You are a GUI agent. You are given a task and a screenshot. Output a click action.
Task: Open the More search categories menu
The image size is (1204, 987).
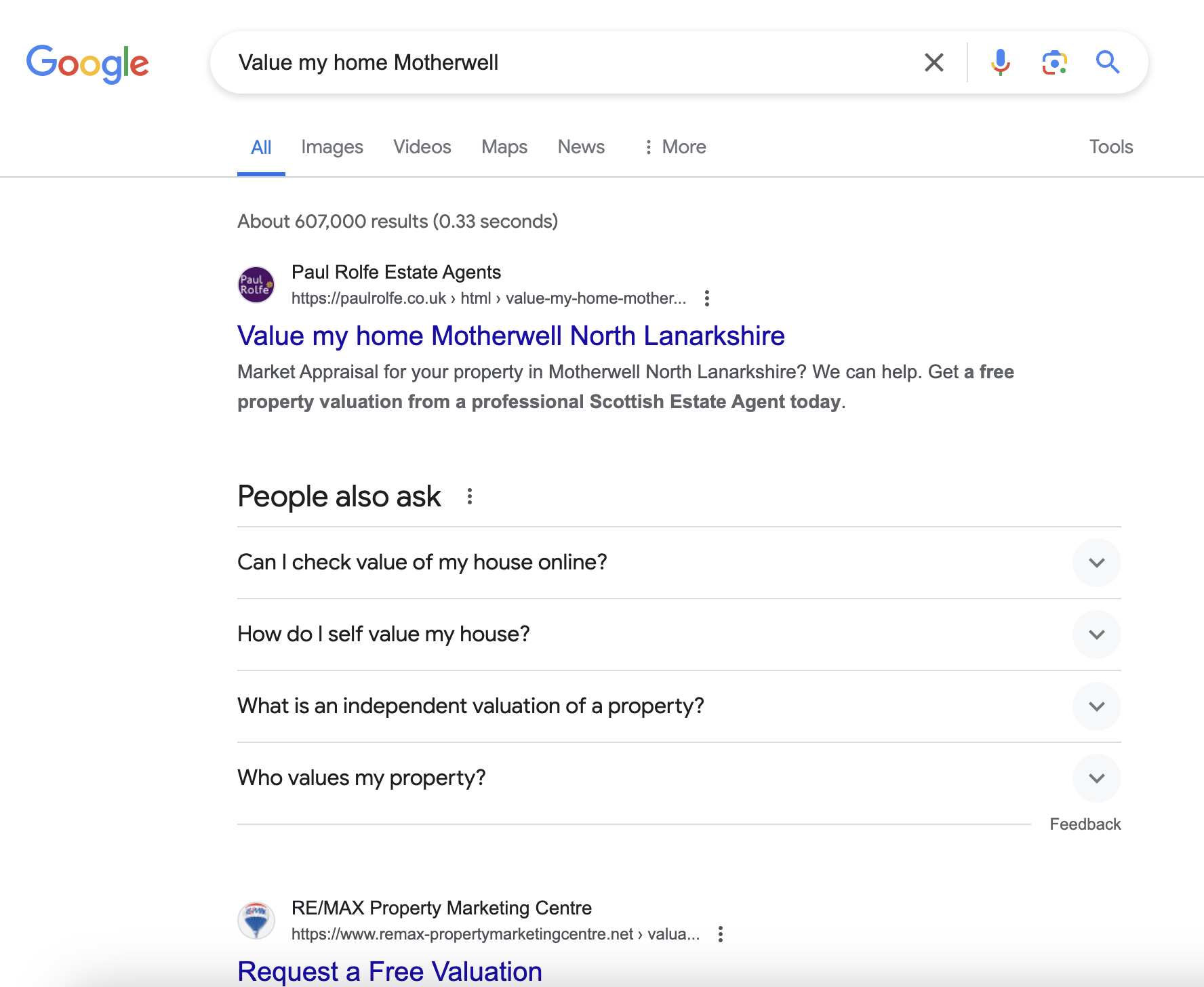tap(675, 147)
